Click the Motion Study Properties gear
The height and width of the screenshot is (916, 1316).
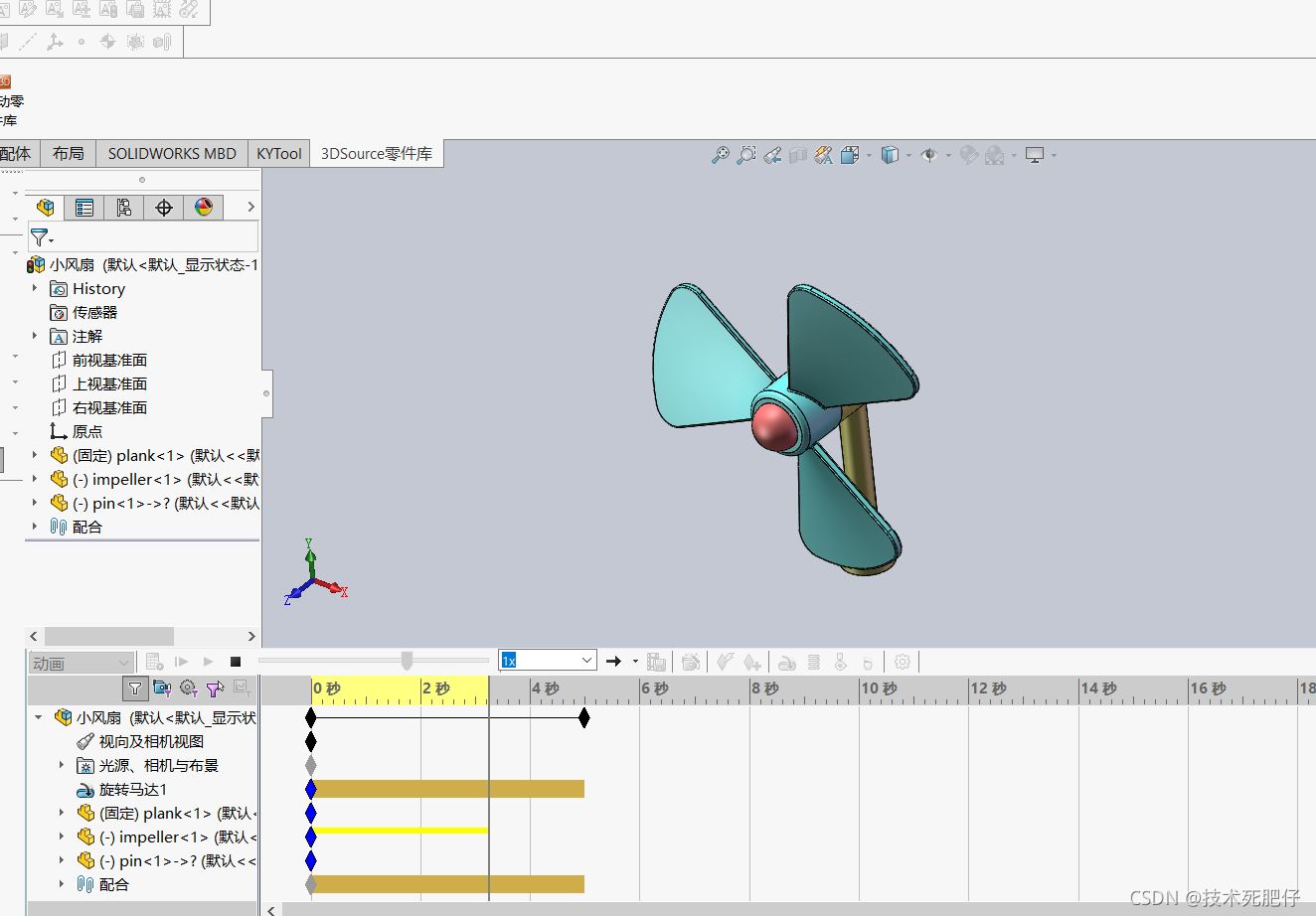tap(903, 662)
